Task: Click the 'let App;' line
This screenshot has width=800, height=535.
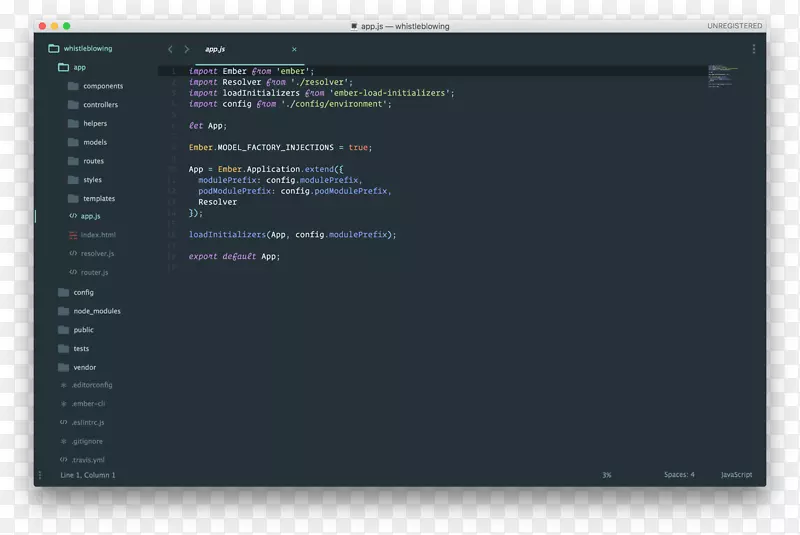Action: [208, 126]
